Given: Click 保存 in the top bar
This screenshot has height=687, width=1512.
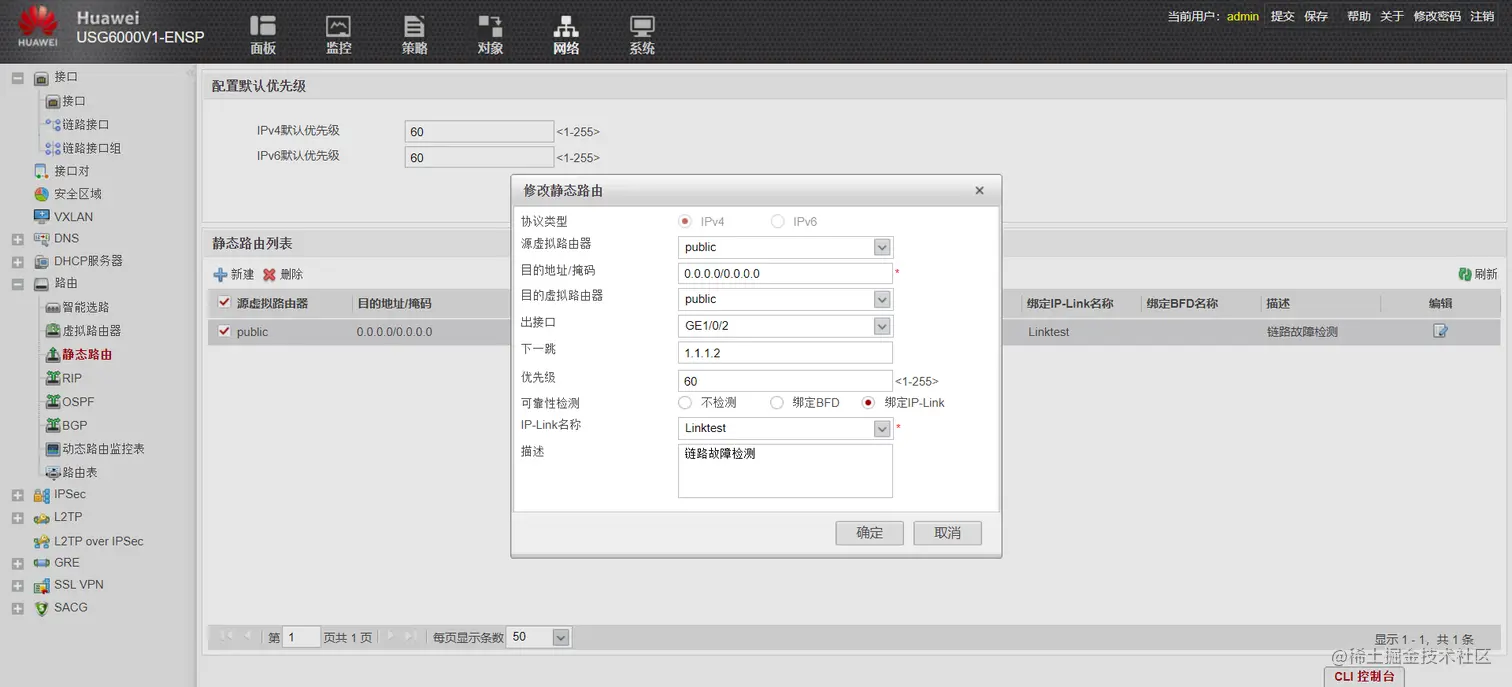Looking at the screenshot, I should [x=1316, y=16].
